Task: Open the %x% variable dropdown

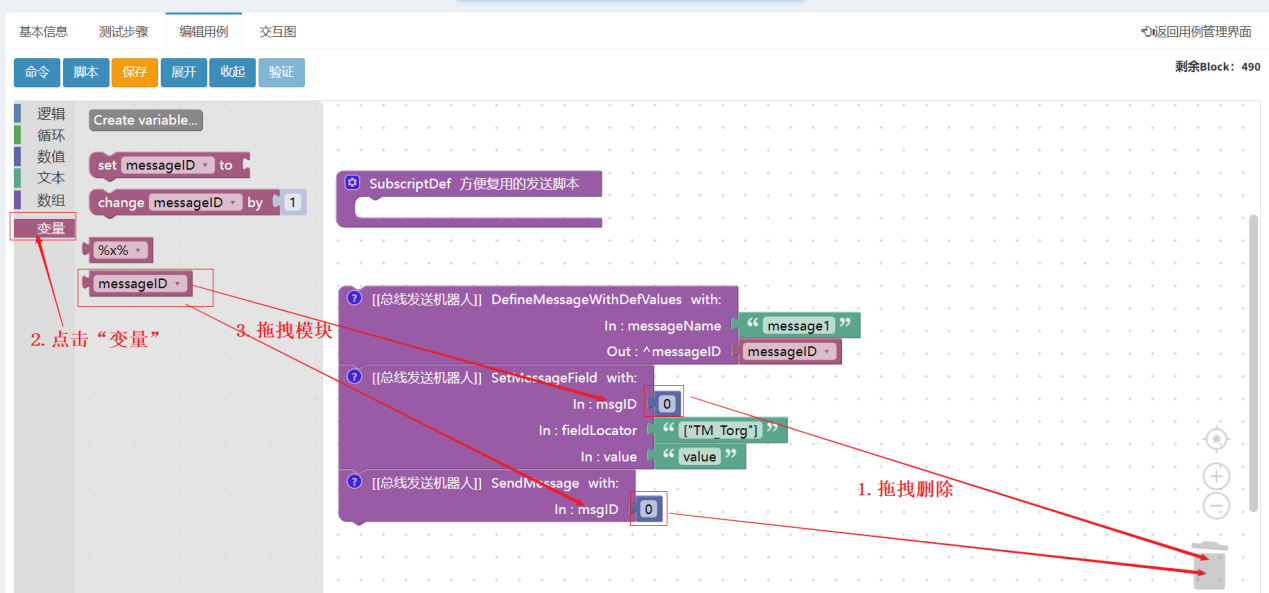Action: 120,250
